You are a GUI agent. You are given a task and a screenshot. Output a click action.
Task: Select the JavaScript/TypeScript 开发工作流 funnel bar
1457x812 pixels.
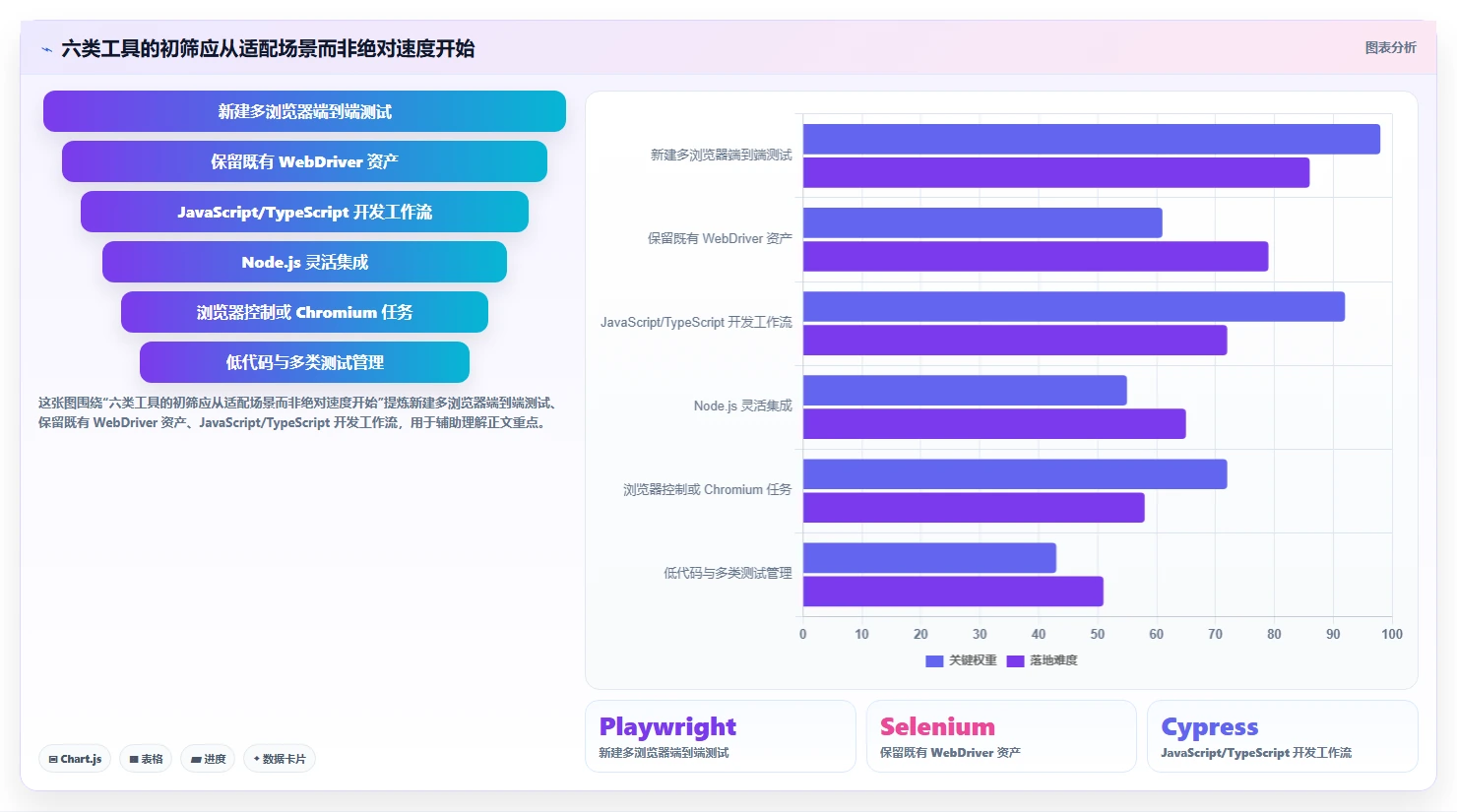pos(304,212)
